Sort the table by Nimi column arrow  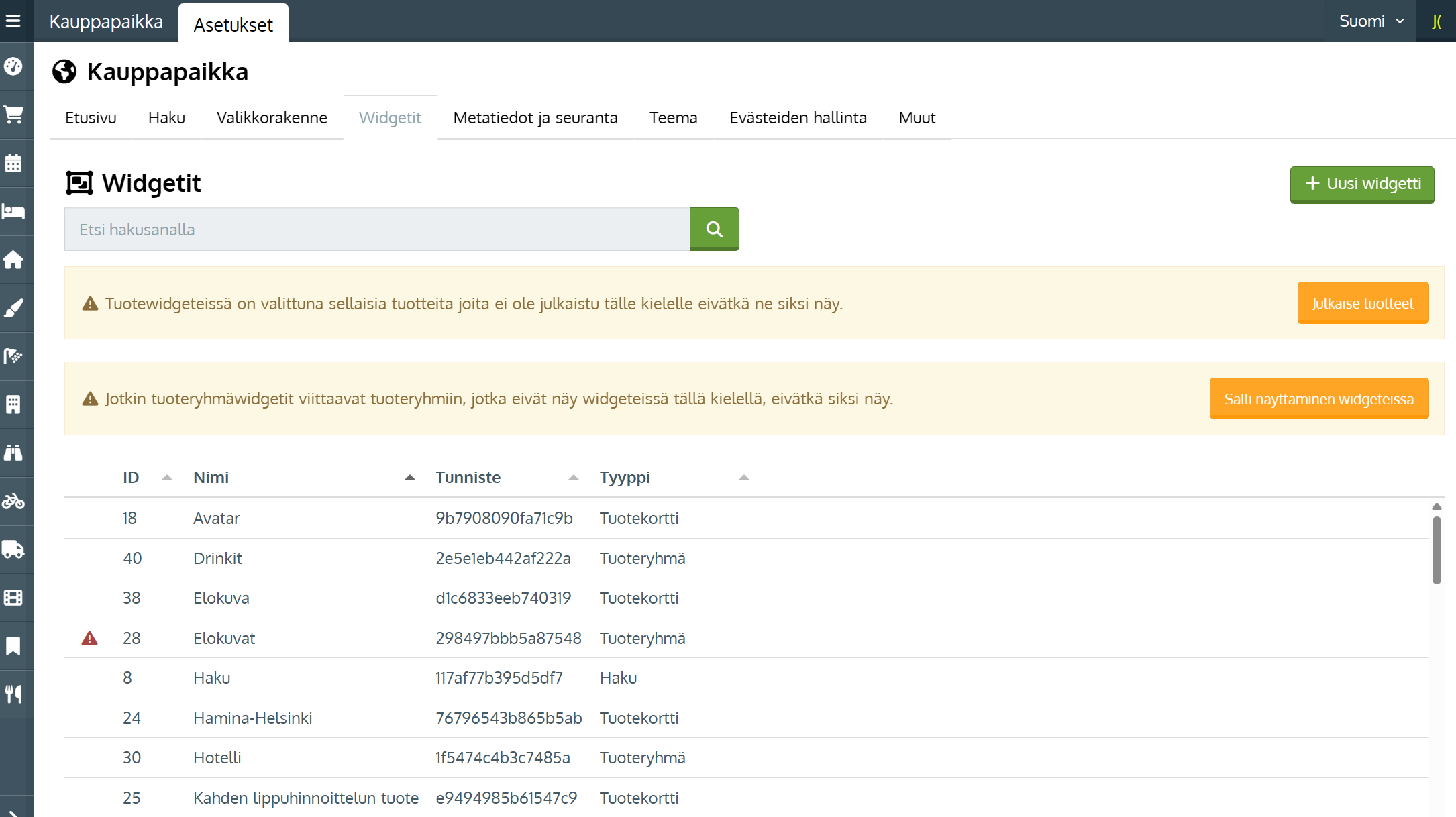410,478
